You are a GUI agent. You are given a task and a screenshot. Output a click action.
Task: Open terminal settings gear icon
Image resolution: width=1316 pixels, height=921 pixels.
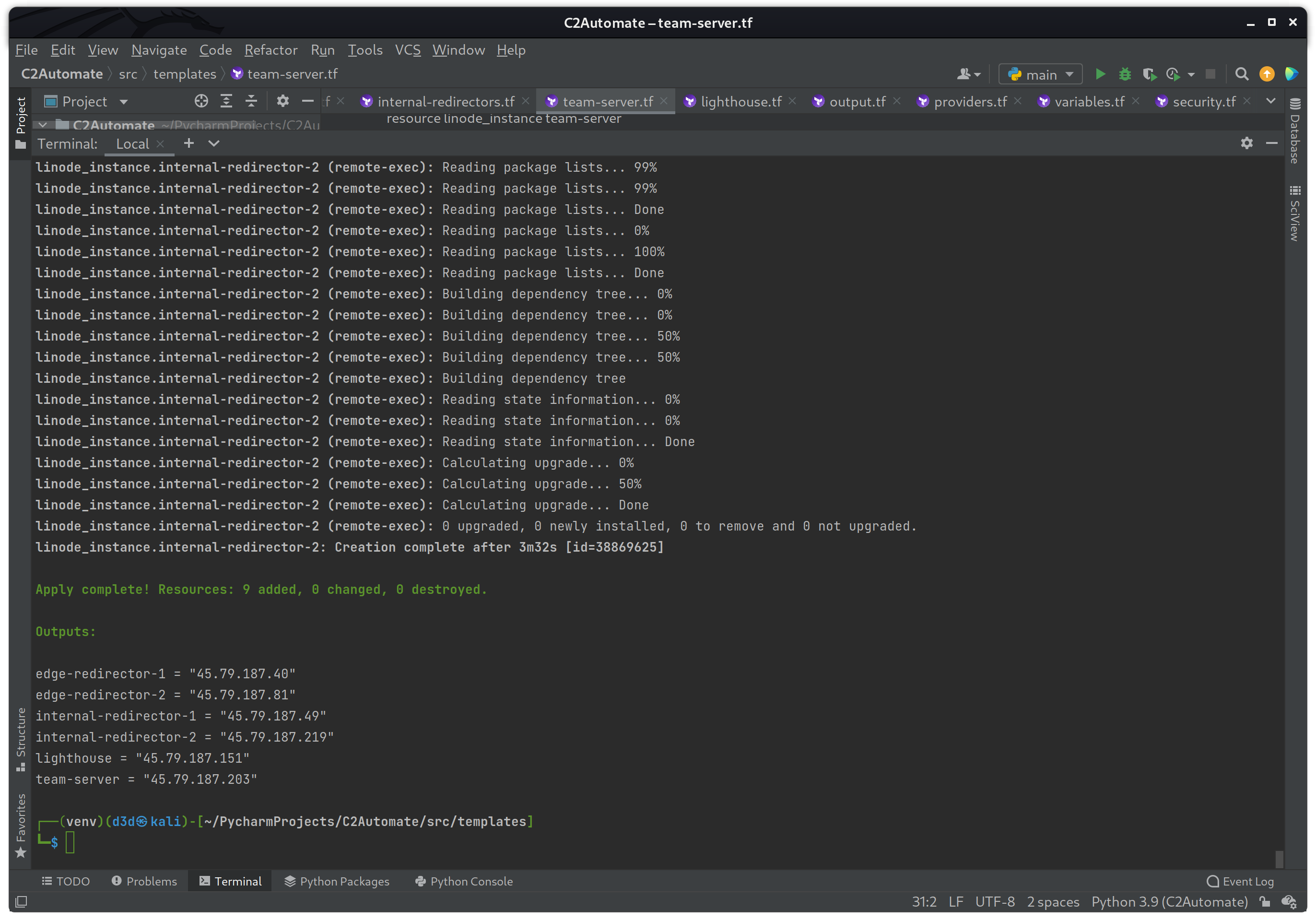1246,143
